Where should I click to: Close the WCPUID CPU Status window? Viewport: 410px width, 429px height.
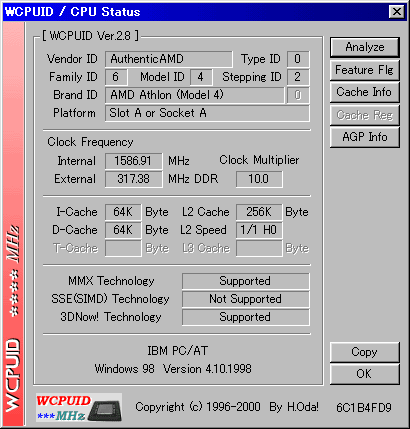[x=397, y=12]
